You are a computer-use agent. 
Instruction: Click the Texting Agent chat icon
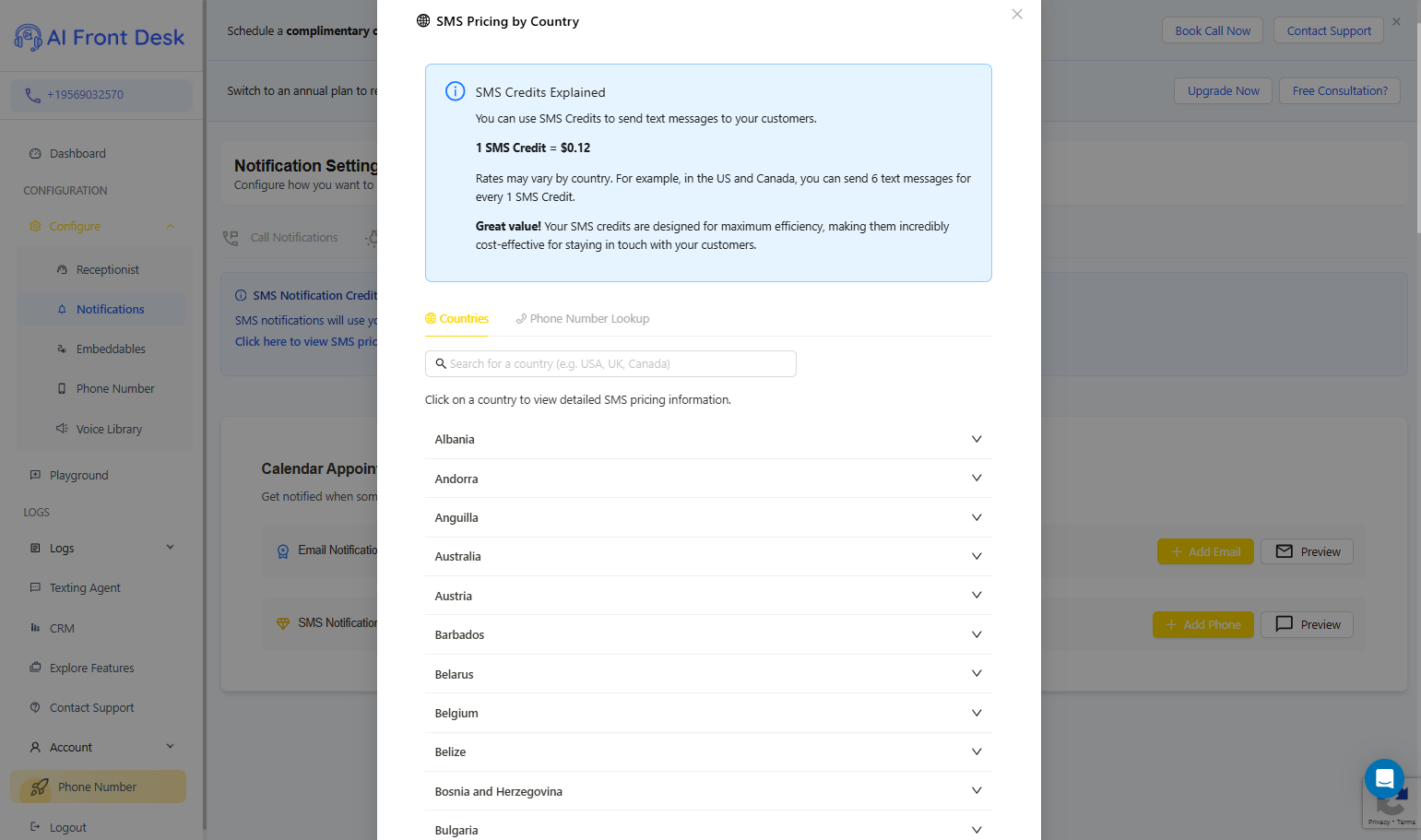35,587
